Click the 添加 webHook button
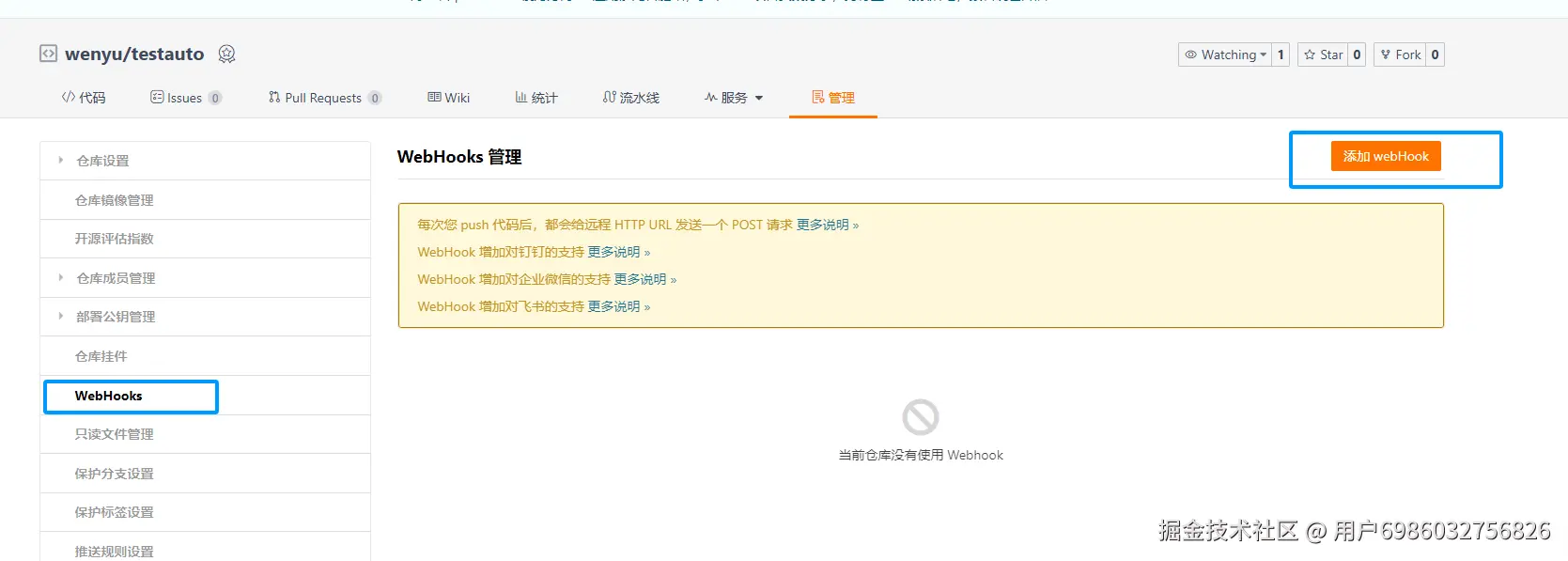1568x561 pixels. 1385,156
